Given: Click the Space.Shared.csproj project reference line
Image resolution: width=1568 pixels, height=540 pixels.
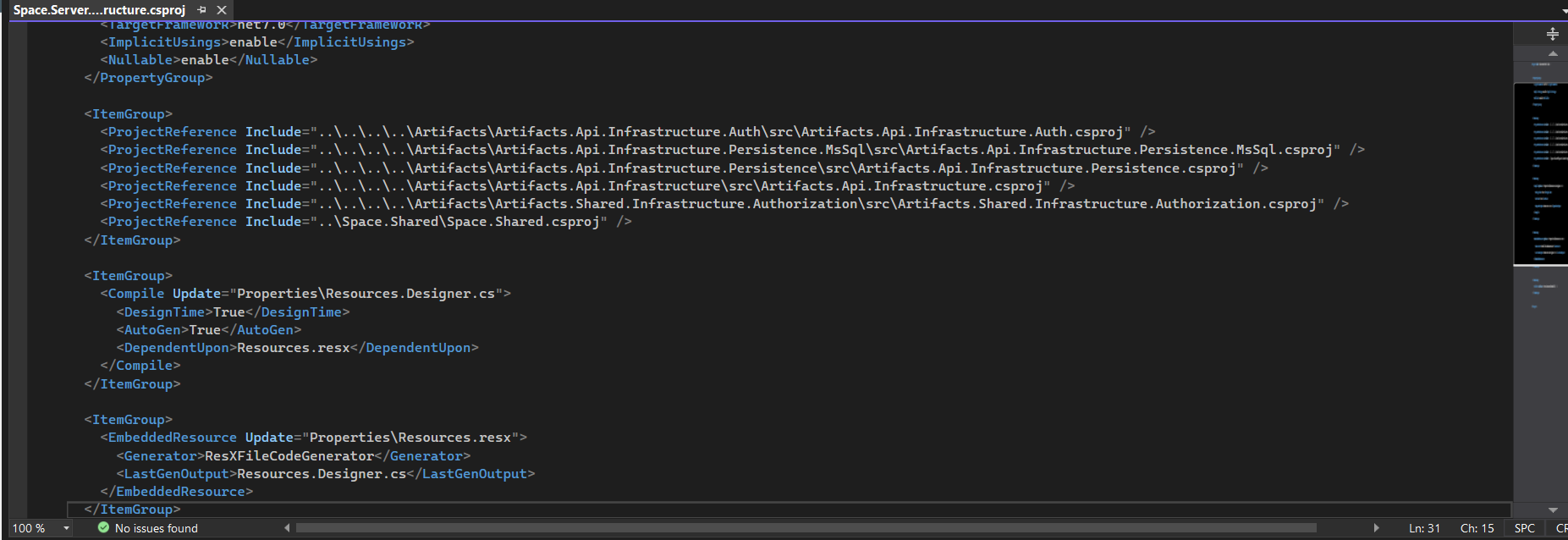Looking at the screenshot, I should [x=366, y=222].
